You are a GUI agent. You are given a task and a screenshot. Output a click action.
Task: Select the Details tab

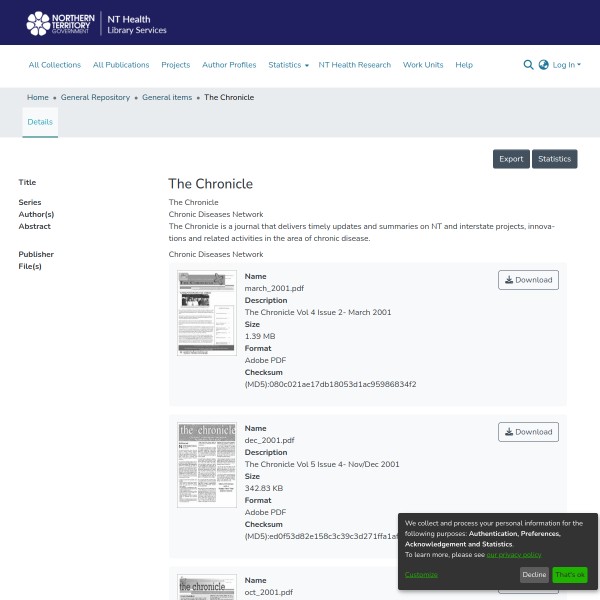point(40,121)
